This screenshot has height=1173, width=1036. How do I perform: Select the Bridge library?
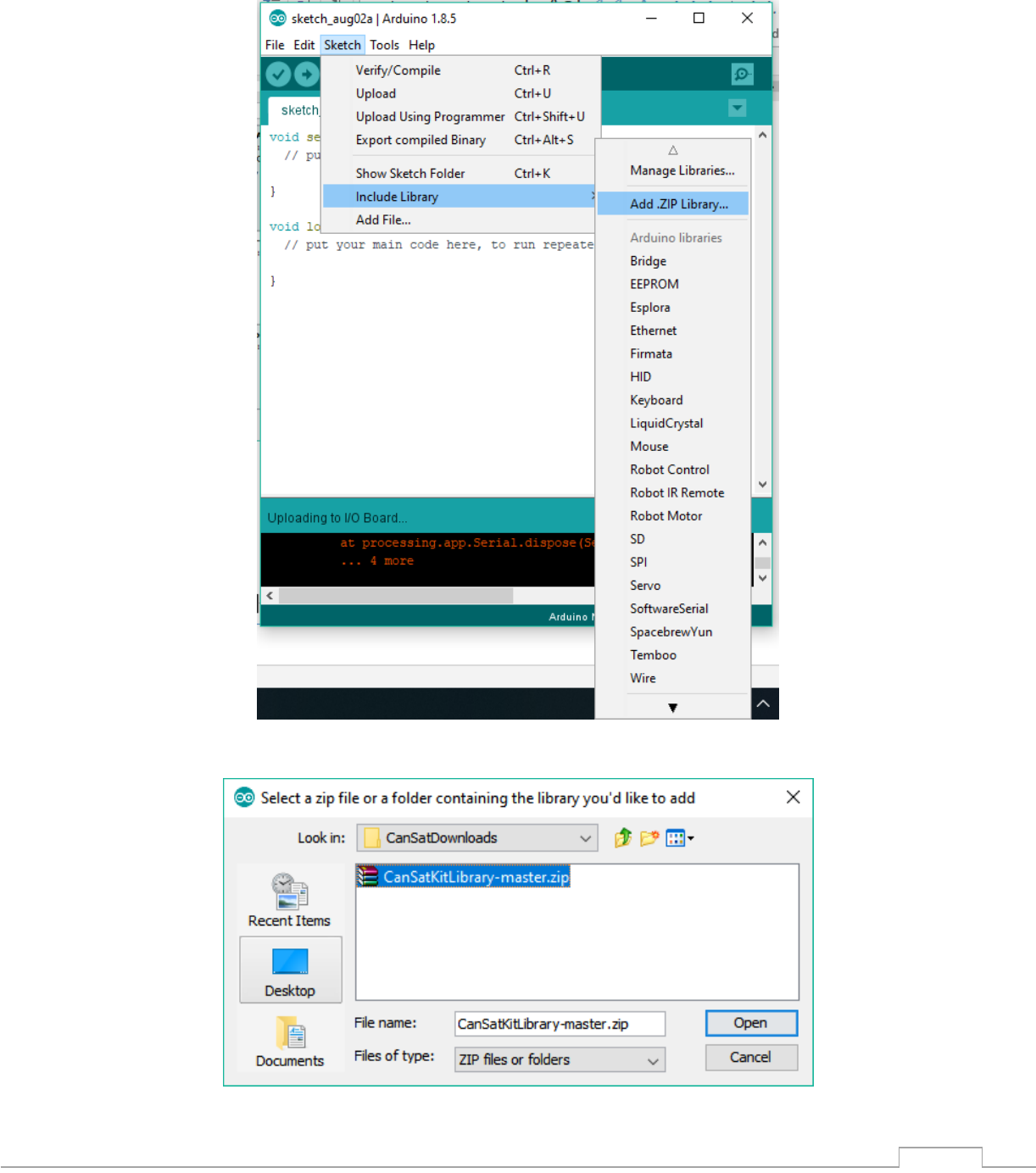pos(673,261)
